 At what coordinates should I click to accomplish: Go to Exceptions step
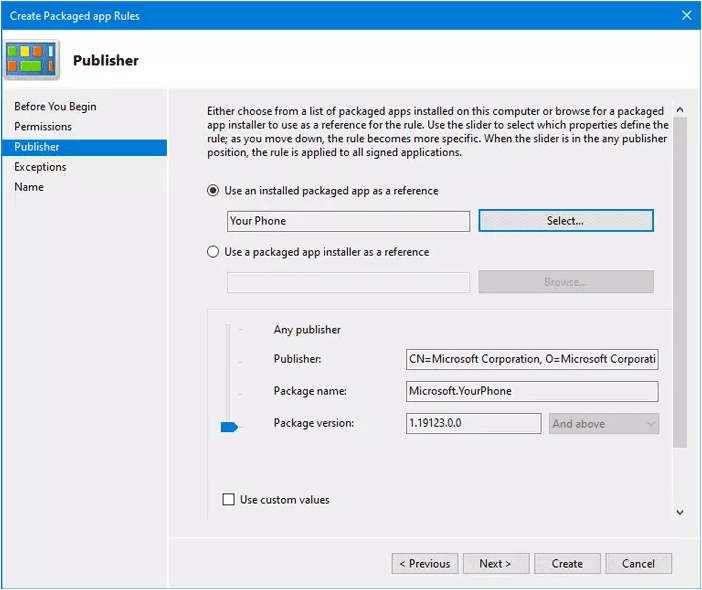40,167
